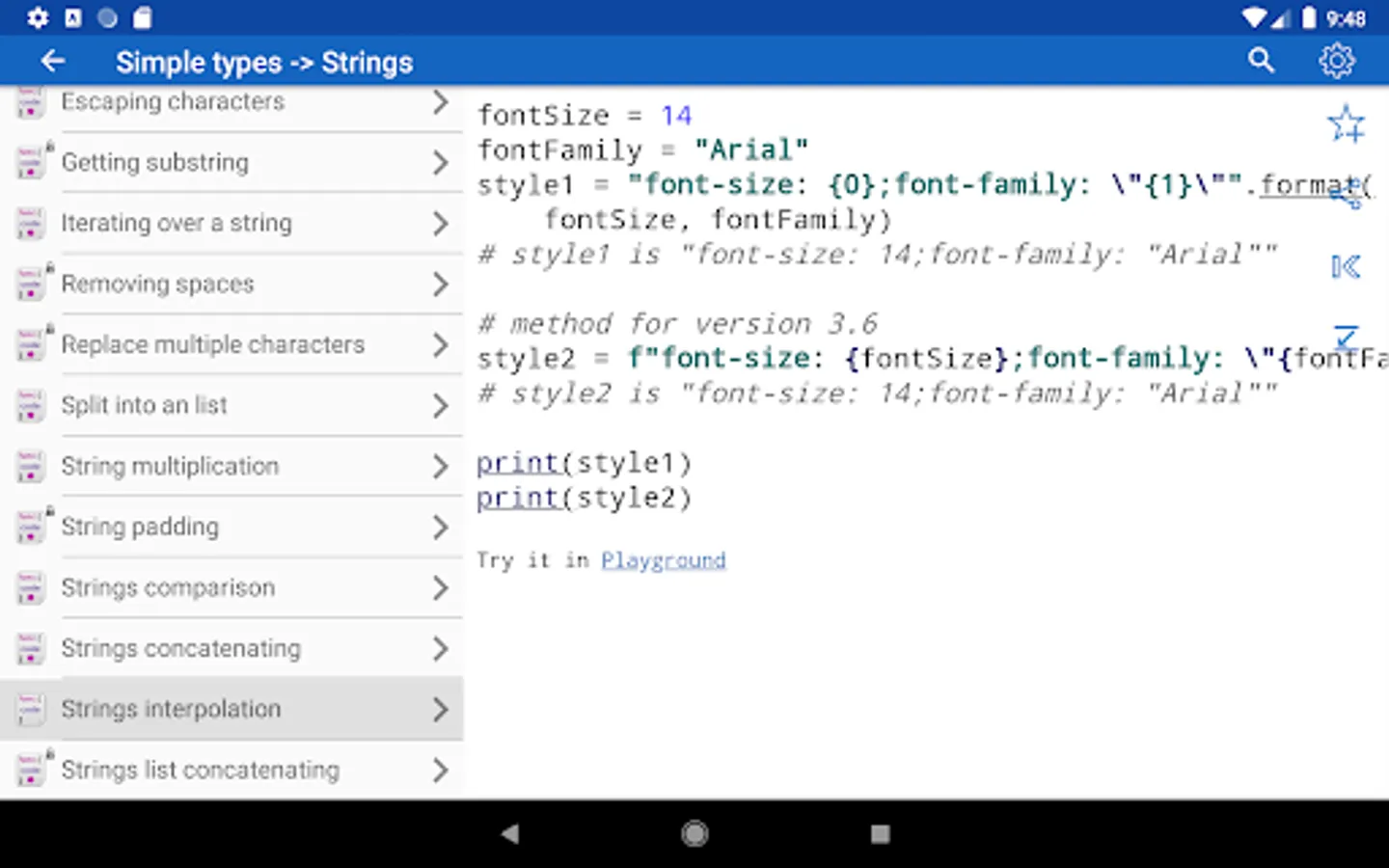This screenshot has height=868, width=1389.
Task: Tap the diagonal arrow icon below collapse
Action: click(1347, 337)
